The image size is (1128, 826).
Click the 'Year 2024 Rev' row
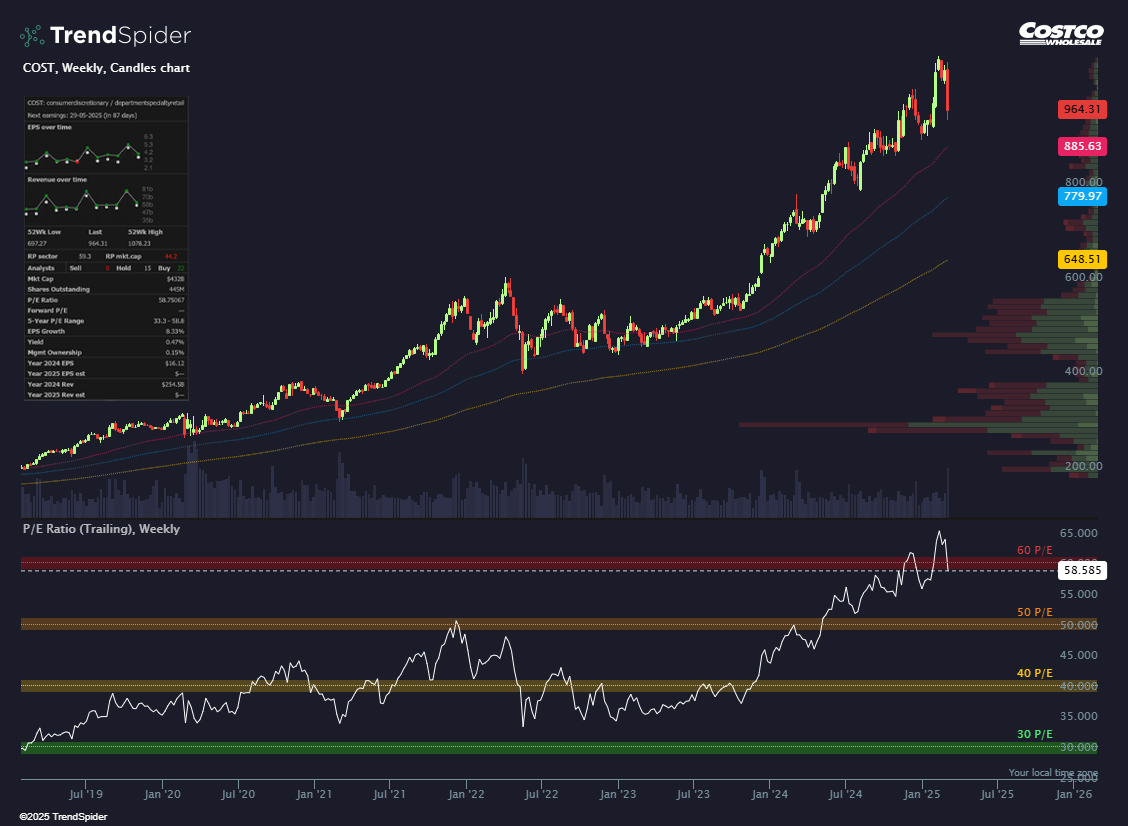click(x=106, y=384)
